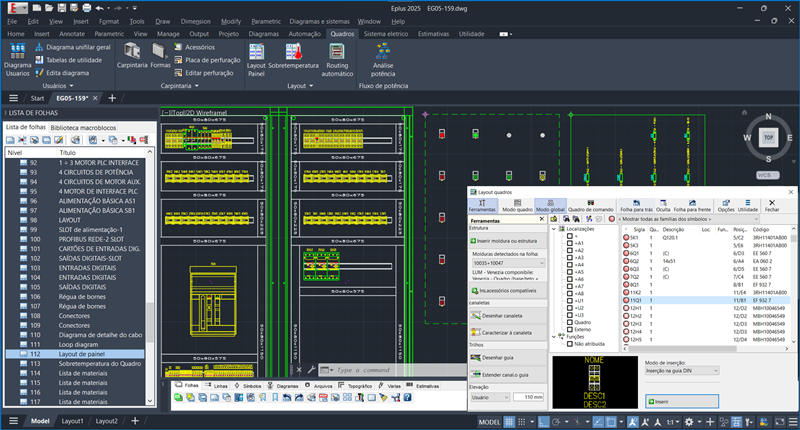Check the Não atribuída function checkbox
This screenshot has height=430, width=800.
[570, 344]
